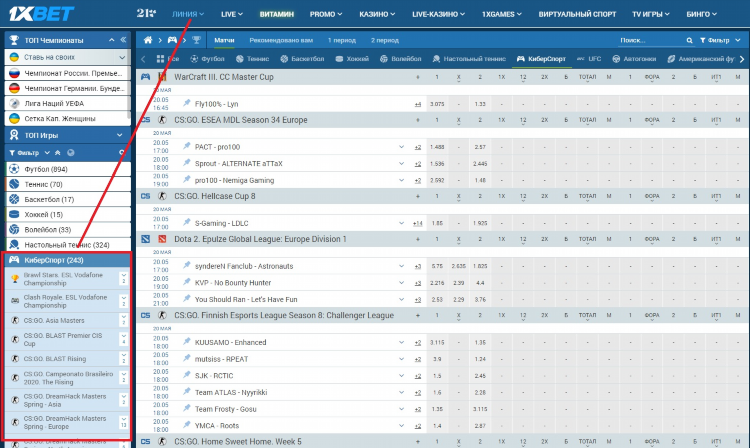
Task: Switch to the 2 период tab
Action: (x=385, y=40)
